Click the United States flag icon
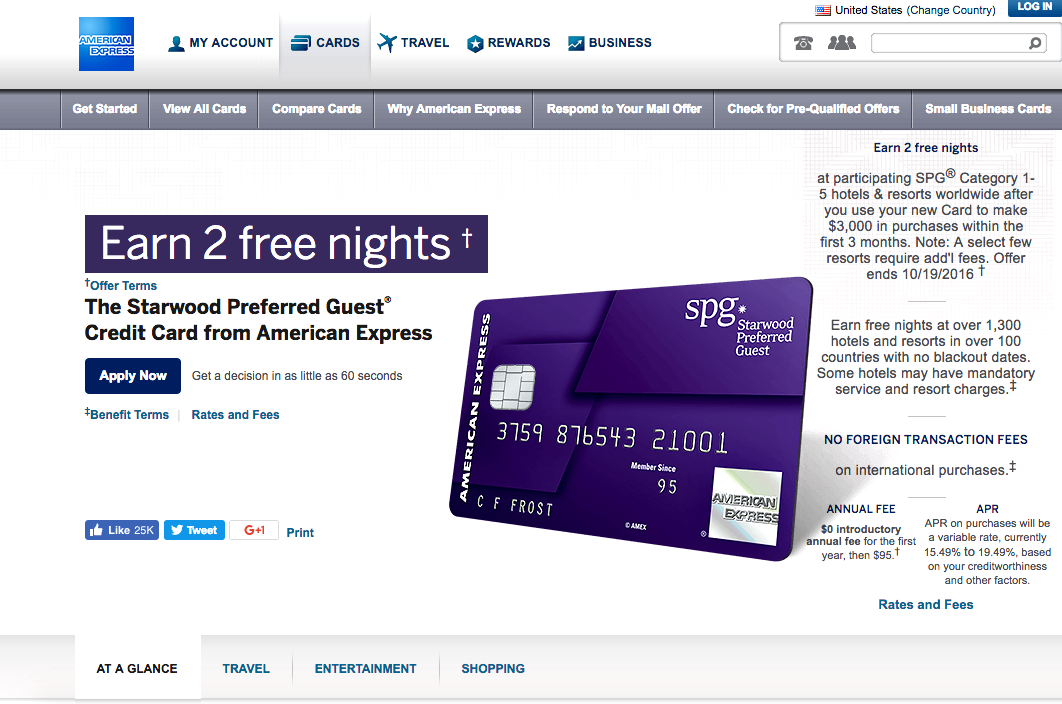The width and height of the screenshot is (1062, 704). pyautogui.click(x=823, y=10)
